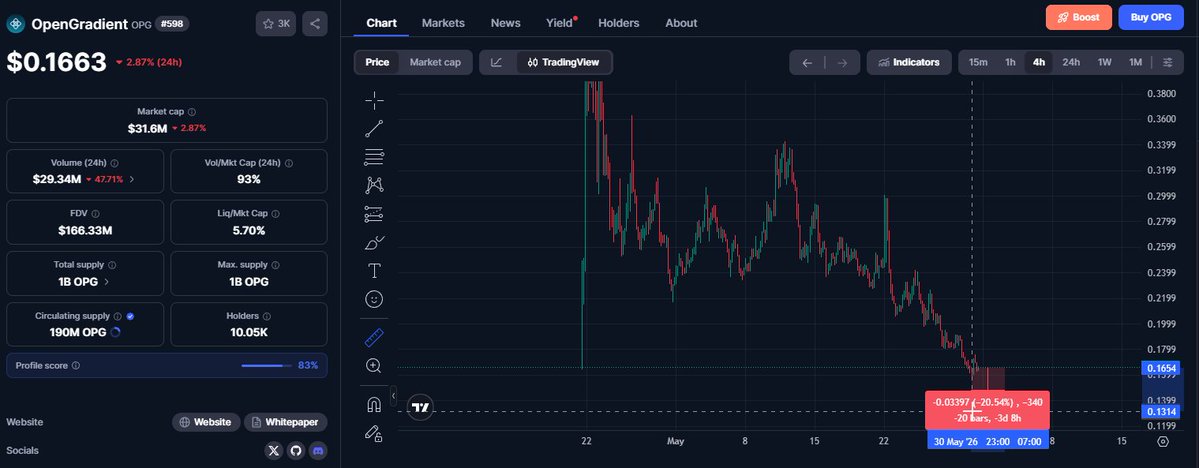
Task: Set interval to 15m
Action: coord(978,63)
